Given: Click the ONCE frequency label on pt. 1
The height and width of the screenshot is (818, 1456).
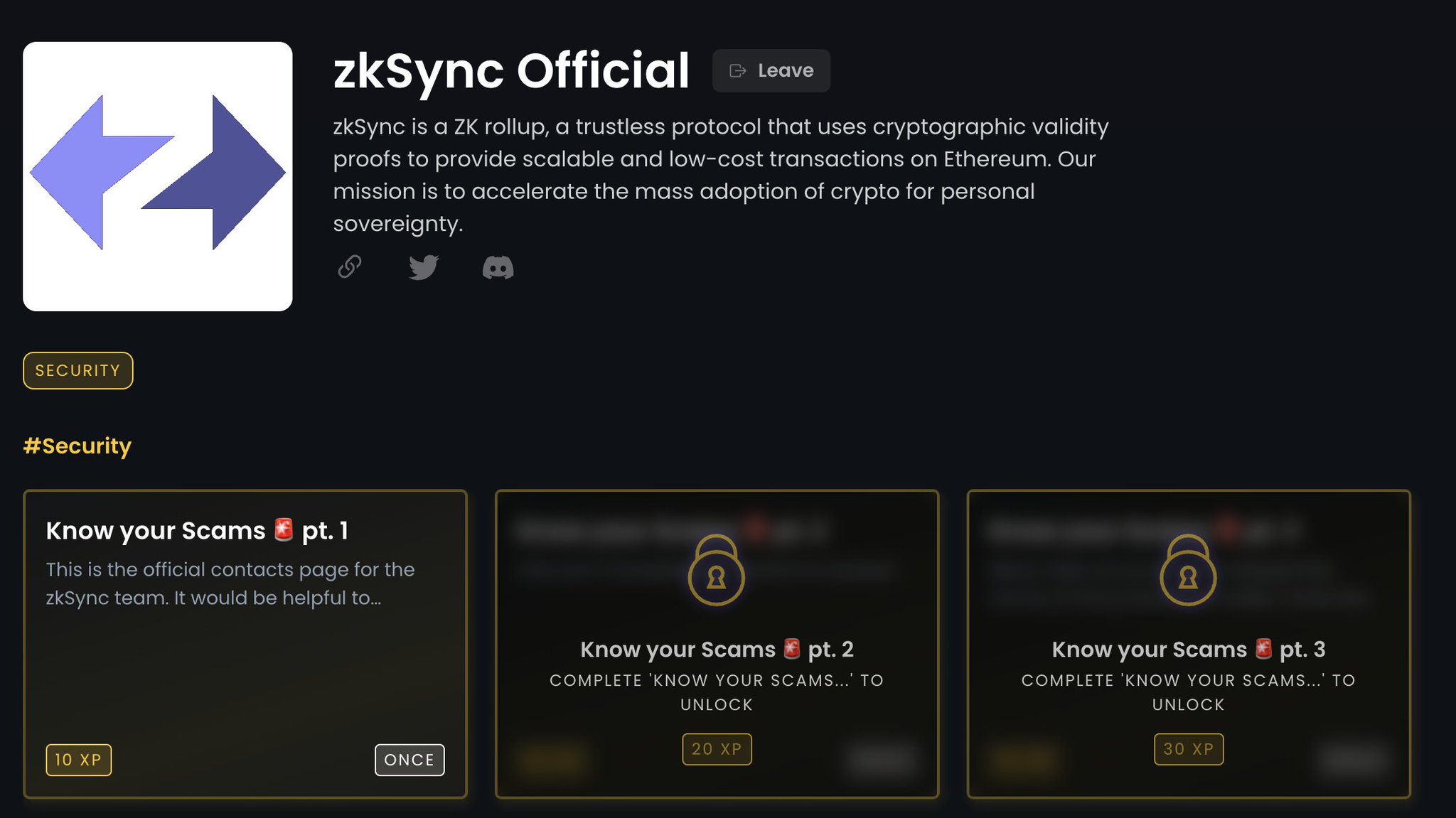Looking at the screenshot, I should (409, 759).
